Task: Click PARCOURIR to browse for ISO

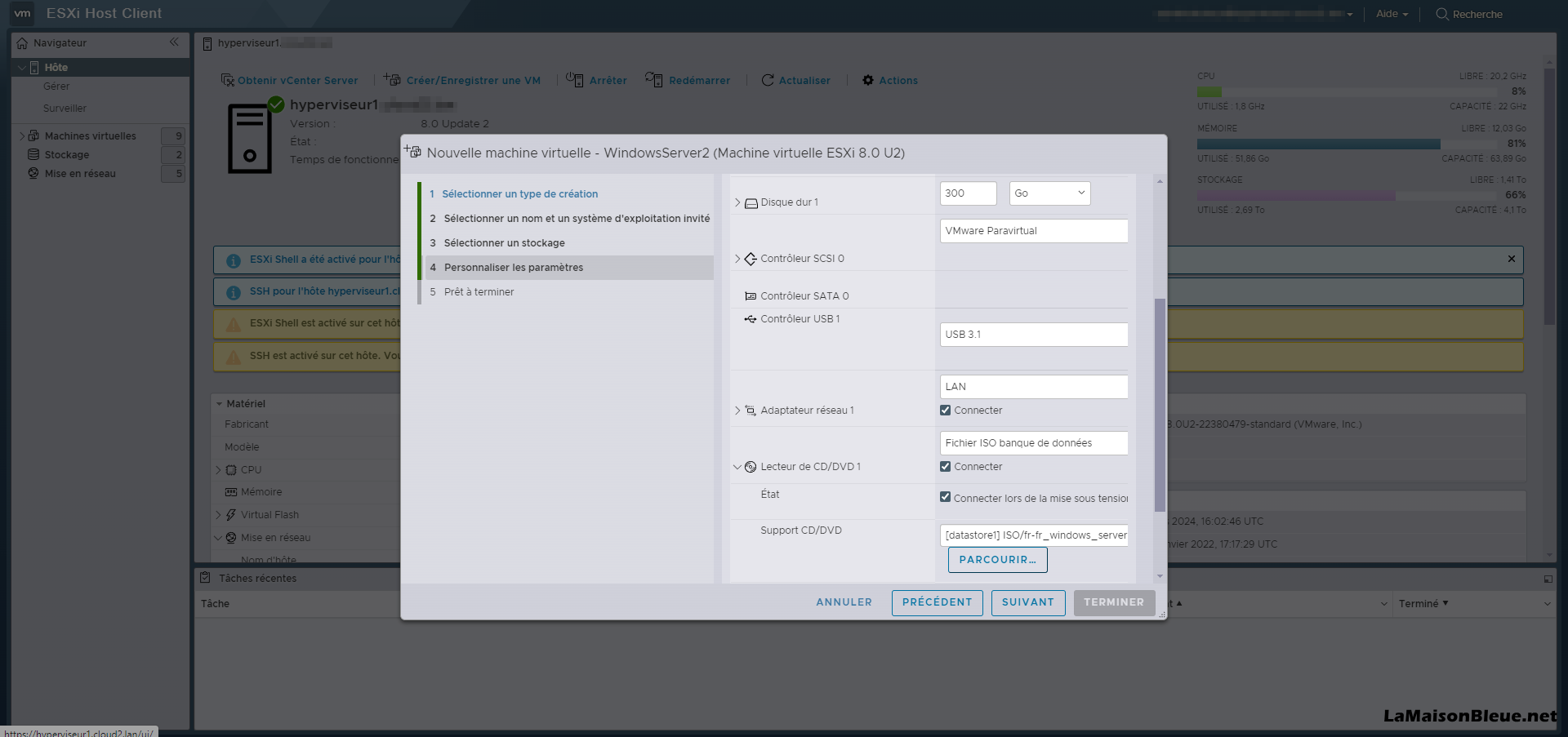Action: click(x=997, y=560)
